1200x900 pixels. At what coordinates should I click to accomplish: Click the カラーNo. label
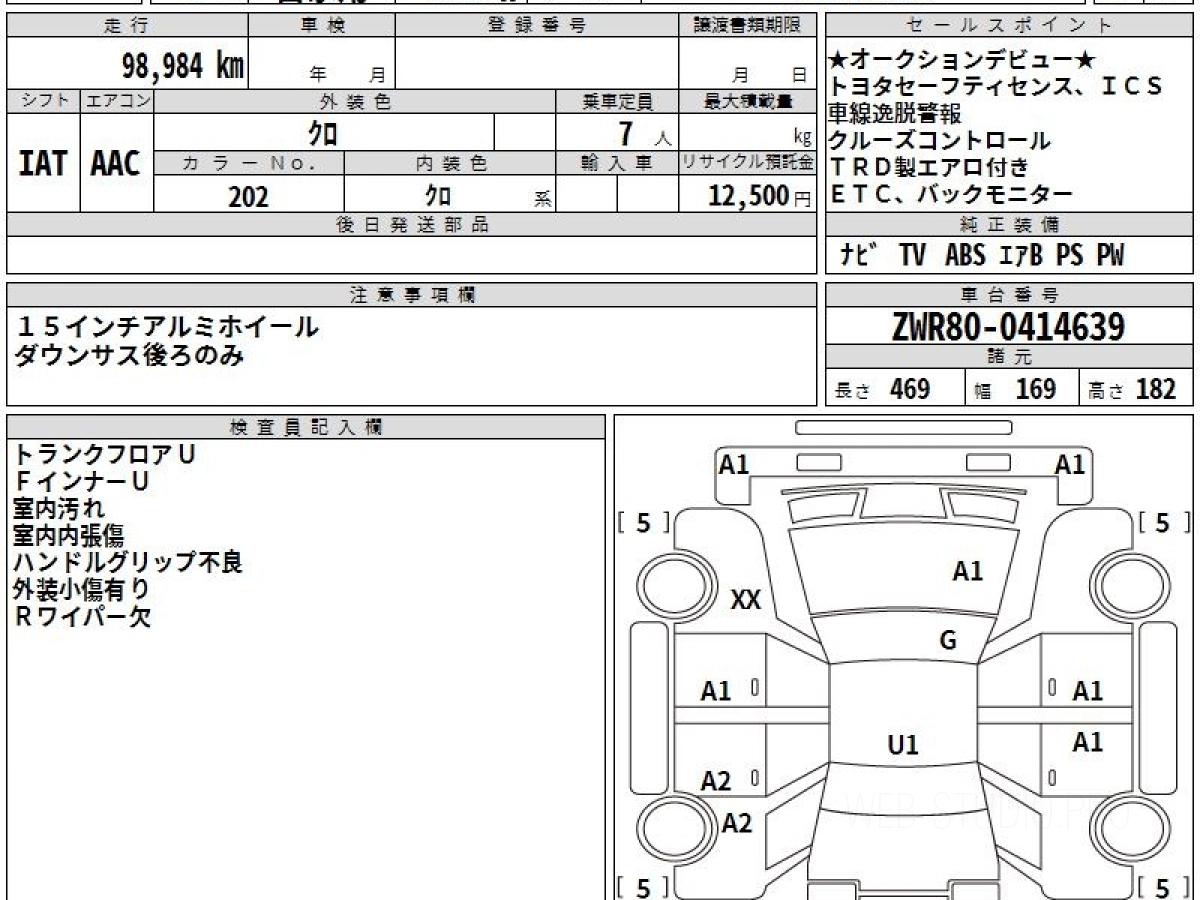[249, 163]
